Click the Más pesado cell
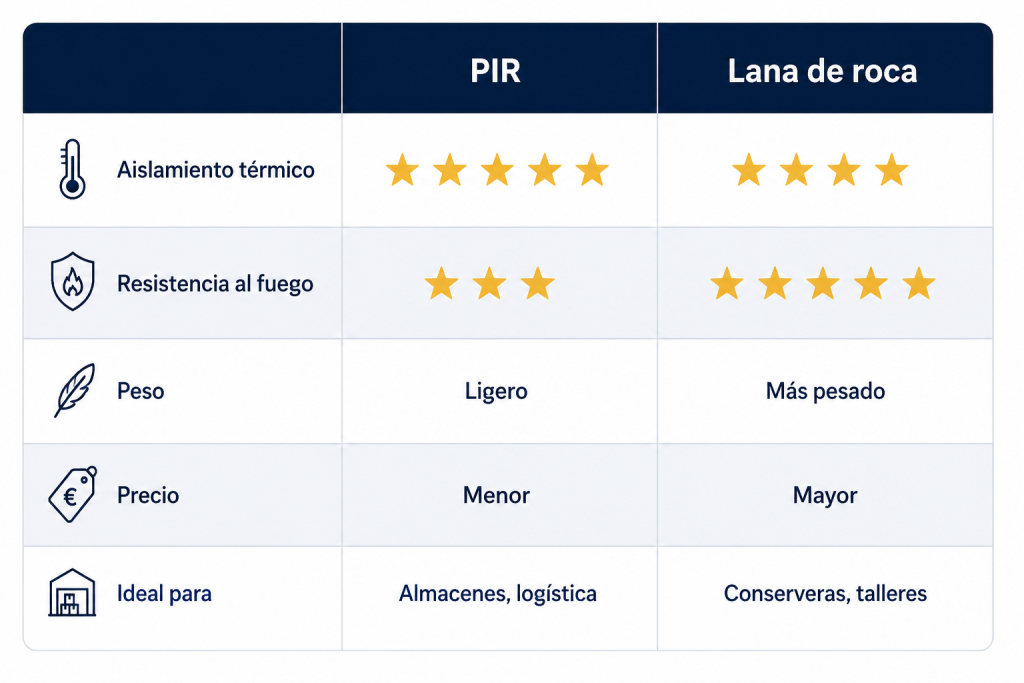Image resolution: width=1024 pixels, height=683 pixels. (825, 391)
